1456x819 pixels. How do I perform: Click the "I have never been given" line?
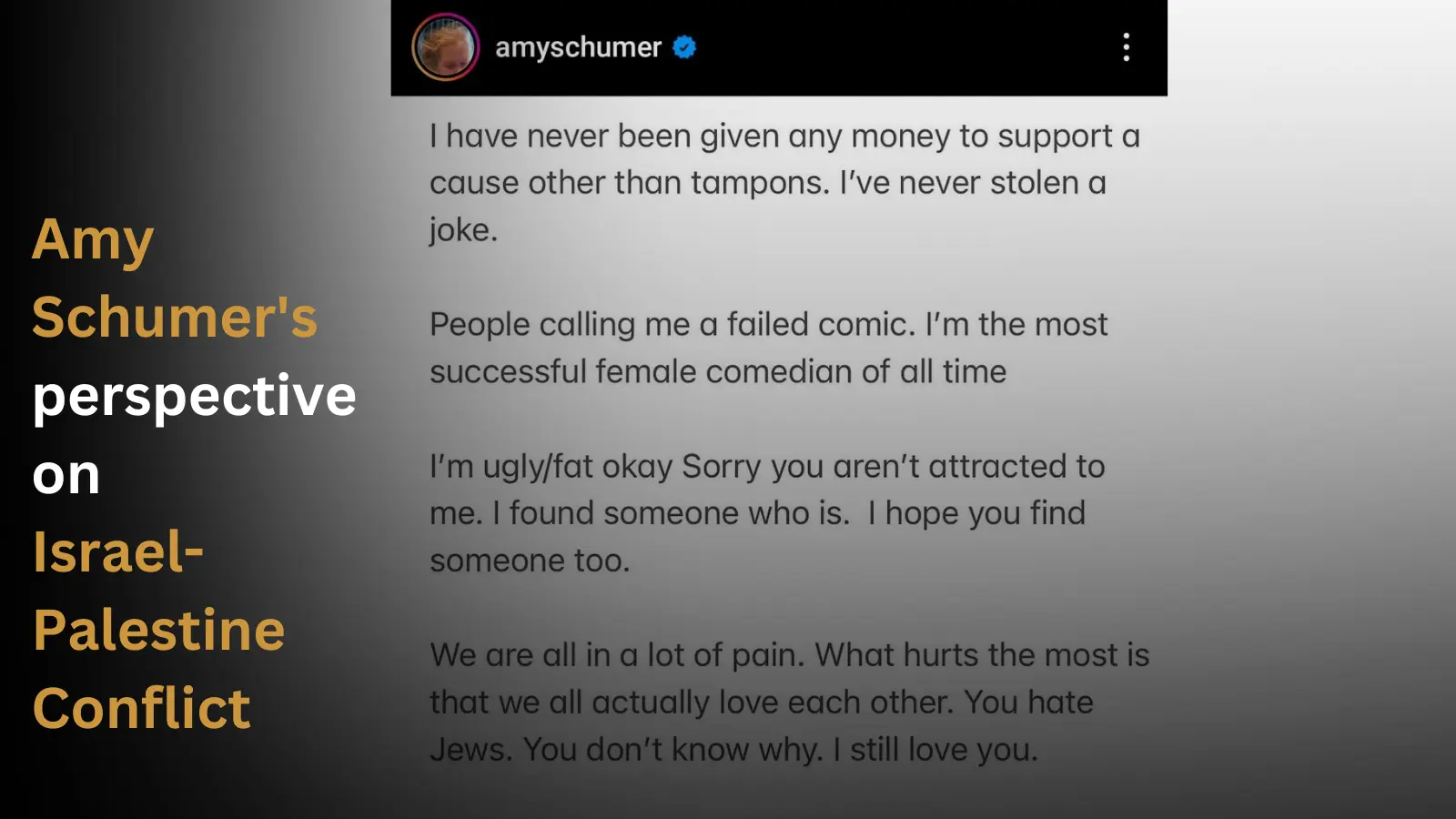pyautogui.click(x=784, y=136)
